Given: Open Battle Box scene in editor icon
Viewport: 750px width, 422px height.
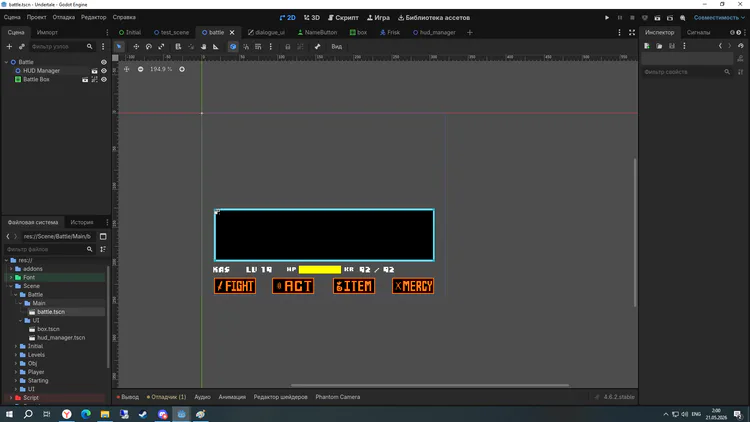Looking at the screenshot, I should tap(85, 79).
